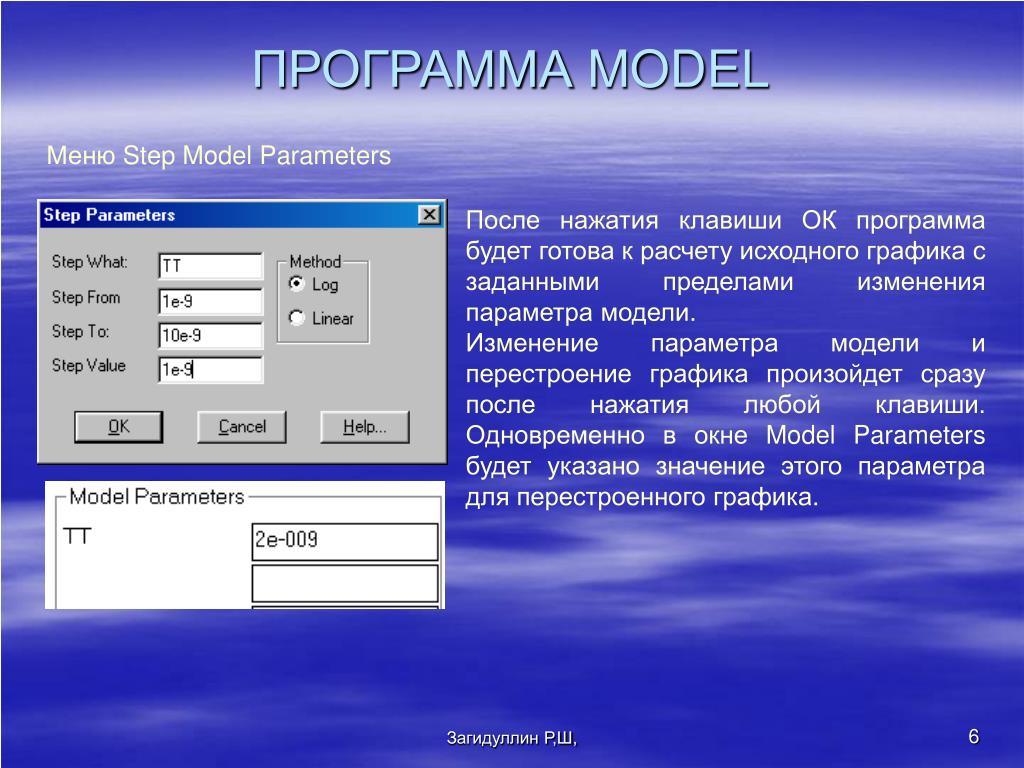Click the author name 'Загидуллин Р.Ш.'

(x=512, y=738)
